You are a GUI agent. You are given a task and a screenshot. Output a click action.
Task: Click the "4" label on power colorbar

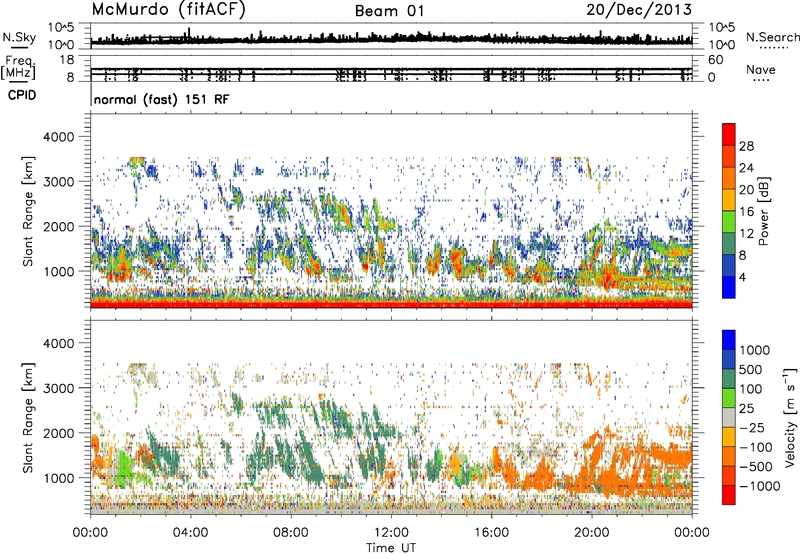click(x=743, y=278)
